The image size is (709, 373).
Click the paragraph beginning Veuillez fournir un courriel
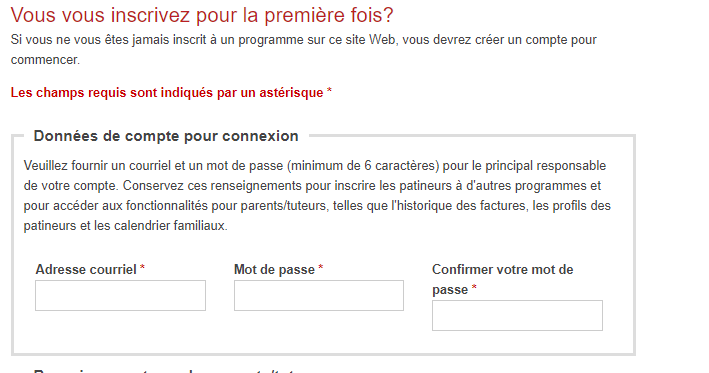click(x=317, y=196)
